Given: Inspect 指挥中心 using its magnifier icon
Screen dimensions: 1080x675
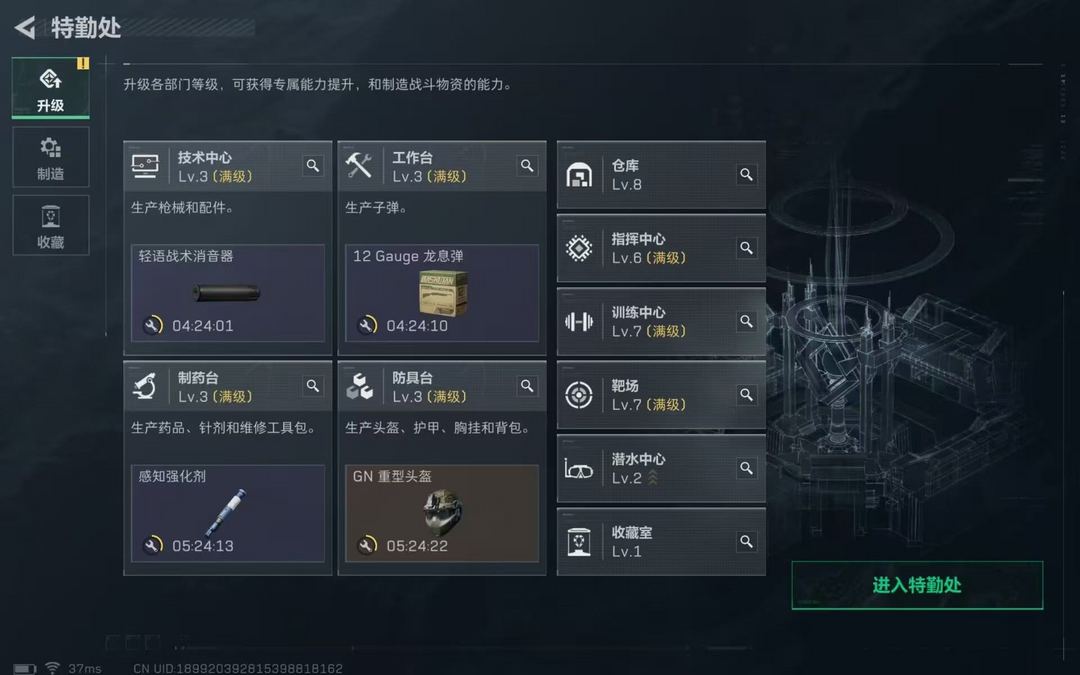Looking at the screenshot, I should click(746, 248).
